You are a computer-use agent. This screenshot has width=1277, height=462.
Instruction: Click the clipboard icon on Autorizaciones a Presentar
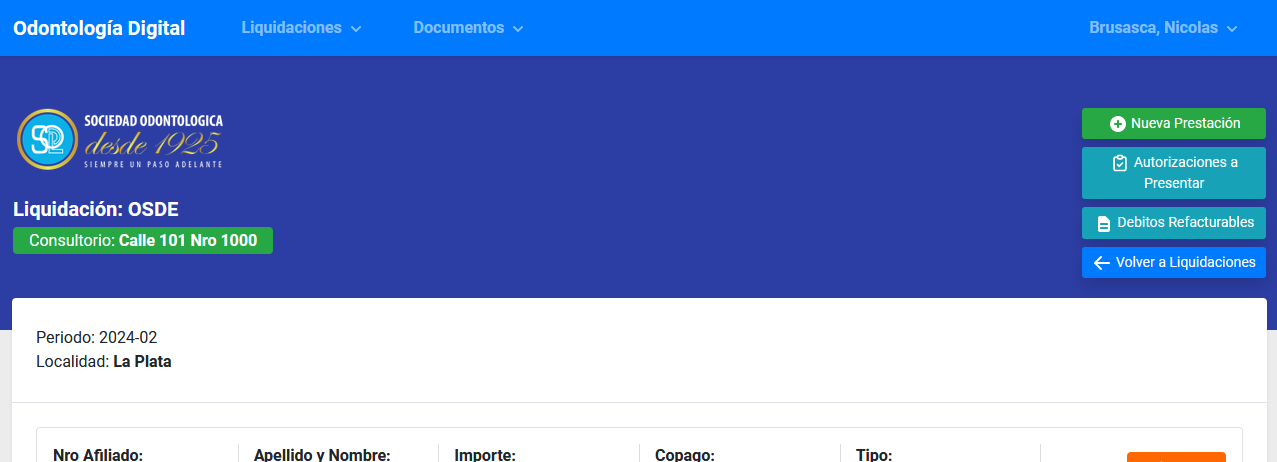1120,163
